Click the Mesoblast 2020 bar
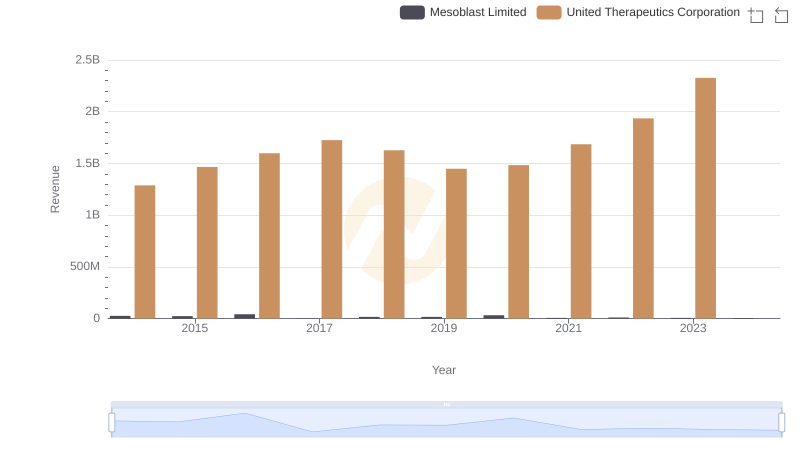The image size is (800, 461). 493,317
